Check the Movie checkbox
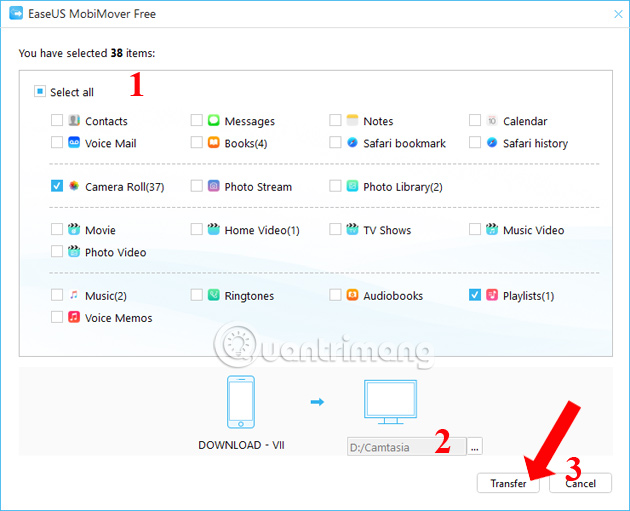This screenshot has width=630, height=511. tap(57, 229)
